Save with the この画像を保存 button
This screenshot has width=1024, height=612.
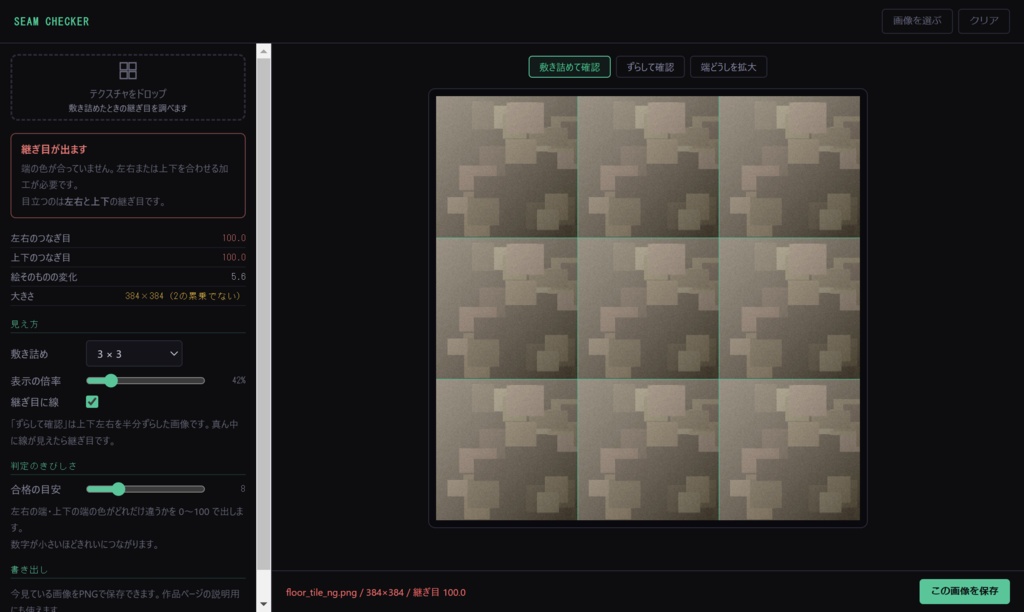964,591
